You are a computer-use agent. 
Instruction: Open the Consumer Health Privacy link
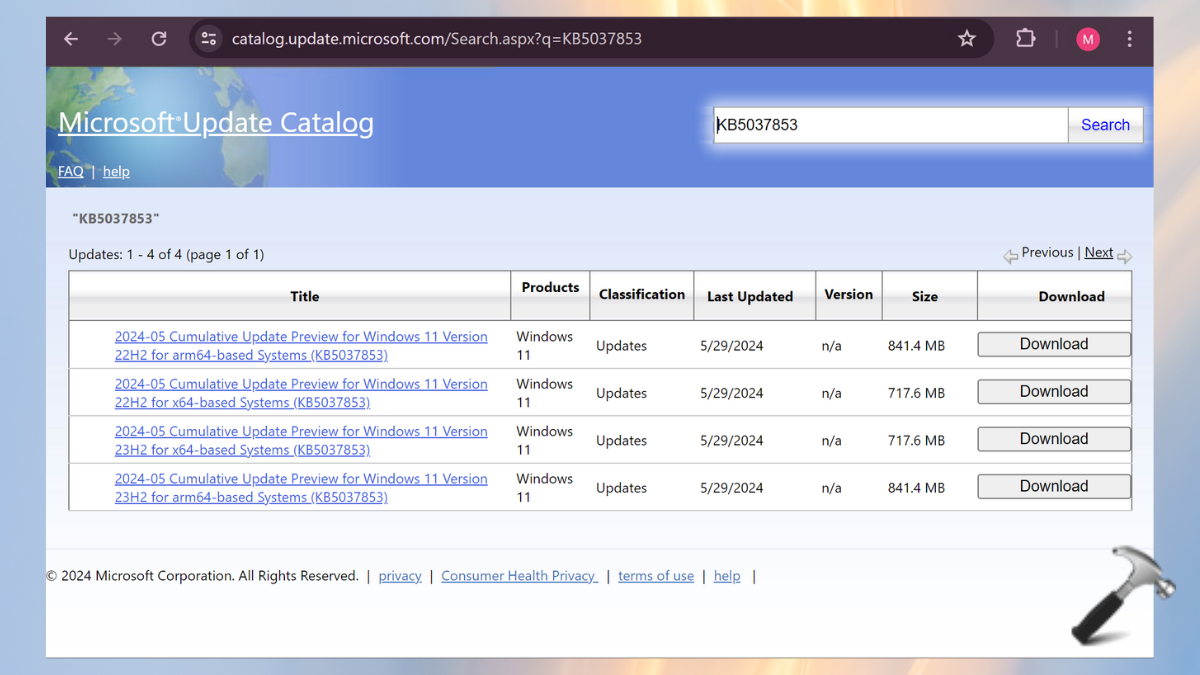[519, 576]
